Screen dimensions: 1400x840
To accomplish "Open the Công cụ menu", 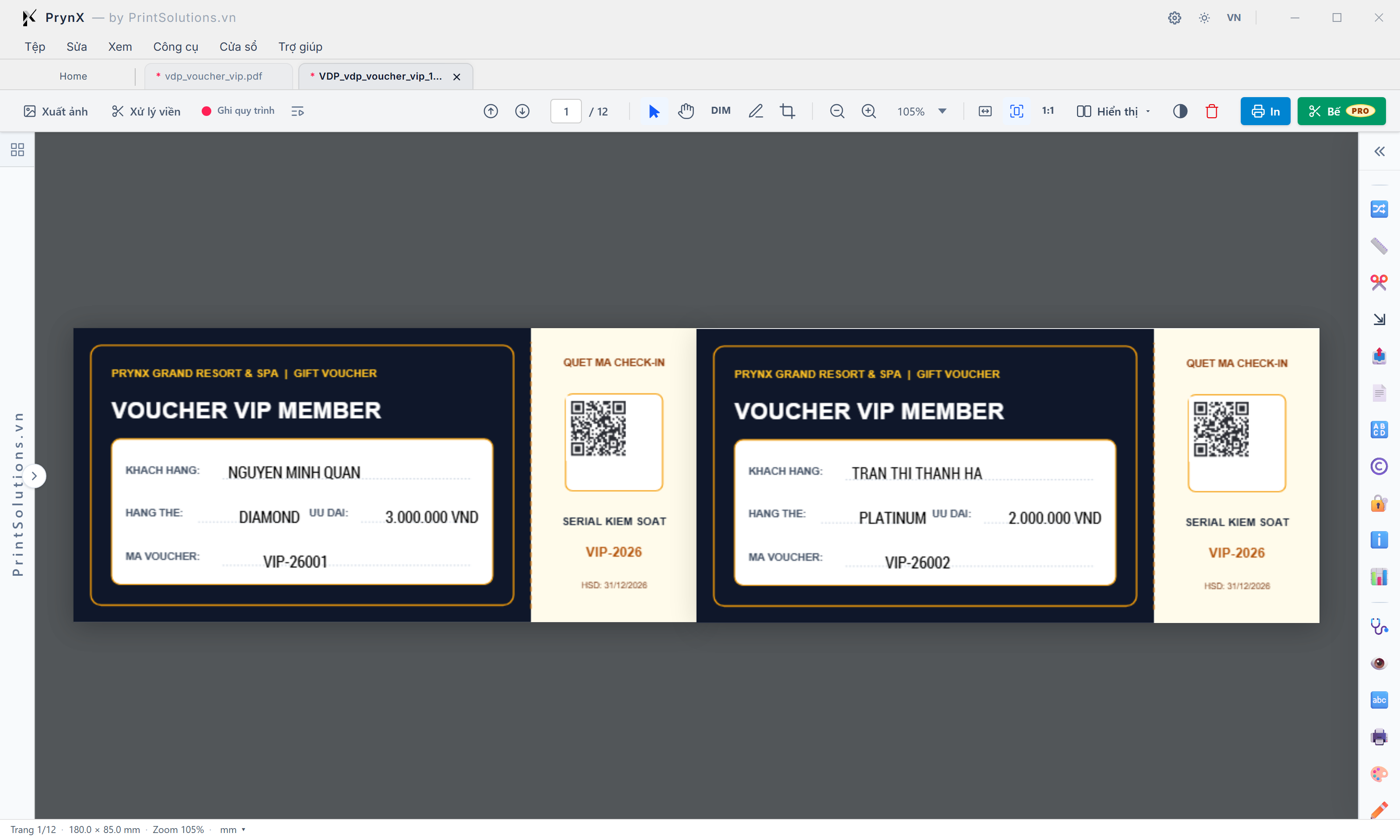I will [175, 47].
